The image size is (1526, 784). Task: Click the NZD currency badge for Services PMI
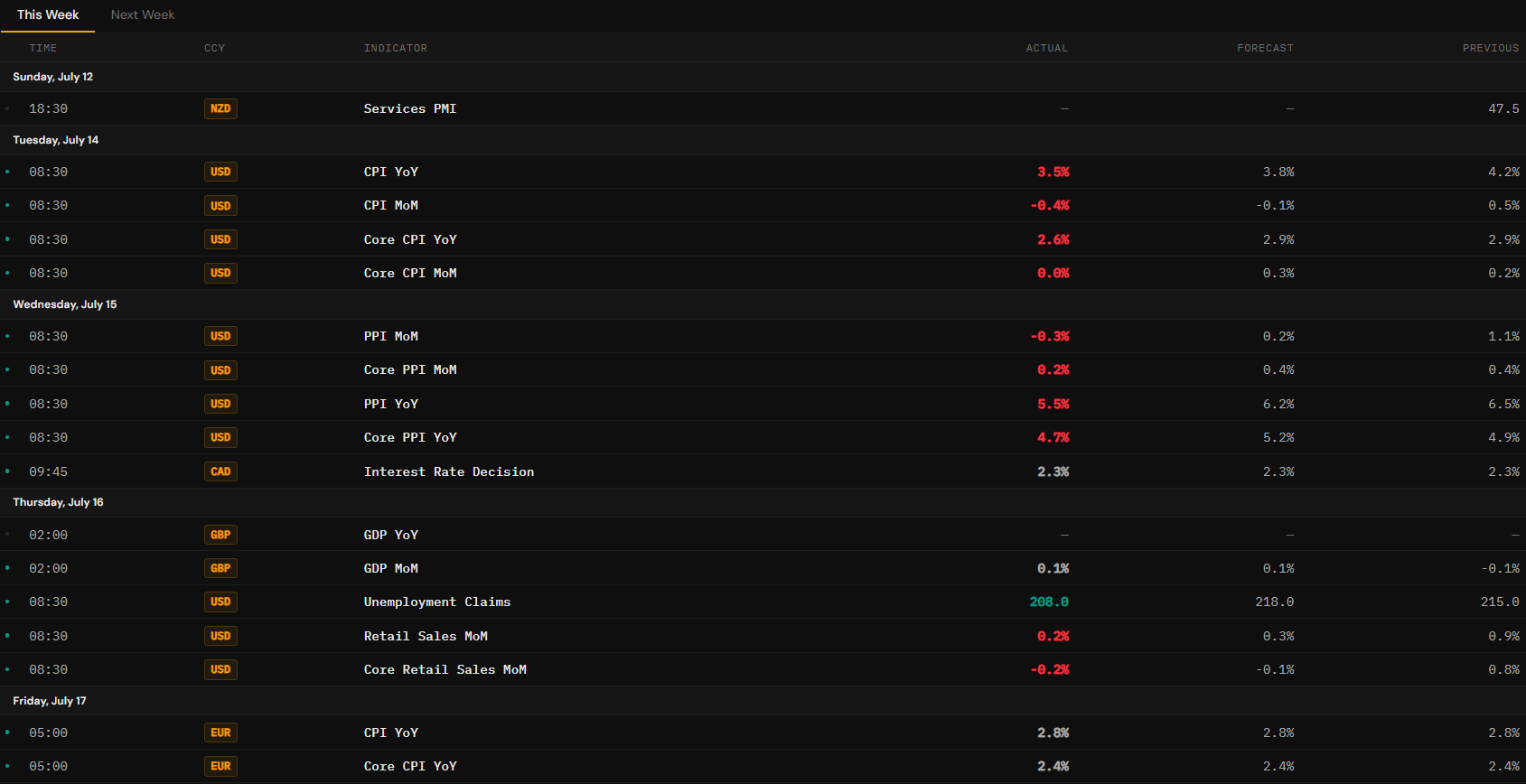coord(220,108)
